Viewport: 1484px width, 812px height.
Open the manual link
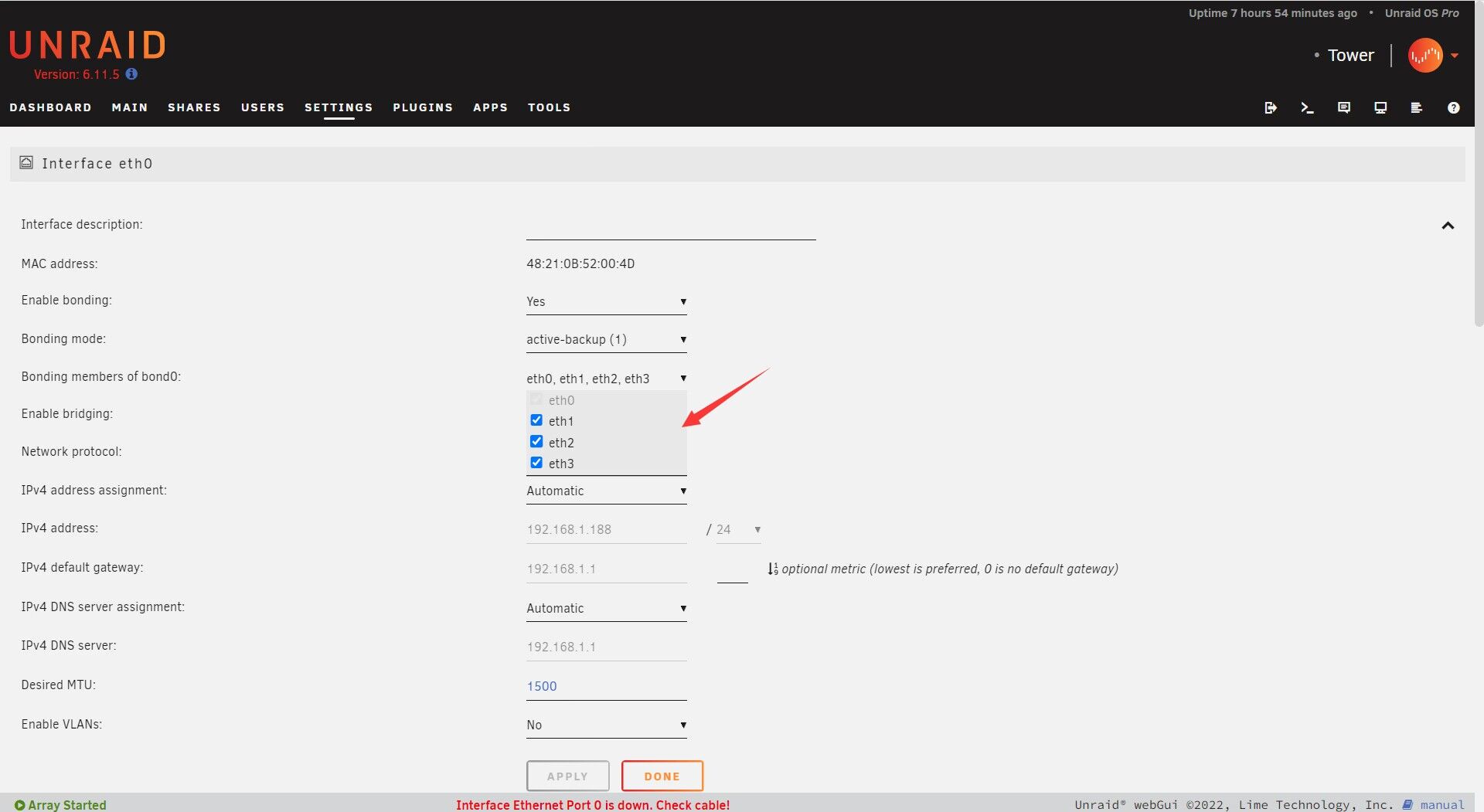[1441, 804]
